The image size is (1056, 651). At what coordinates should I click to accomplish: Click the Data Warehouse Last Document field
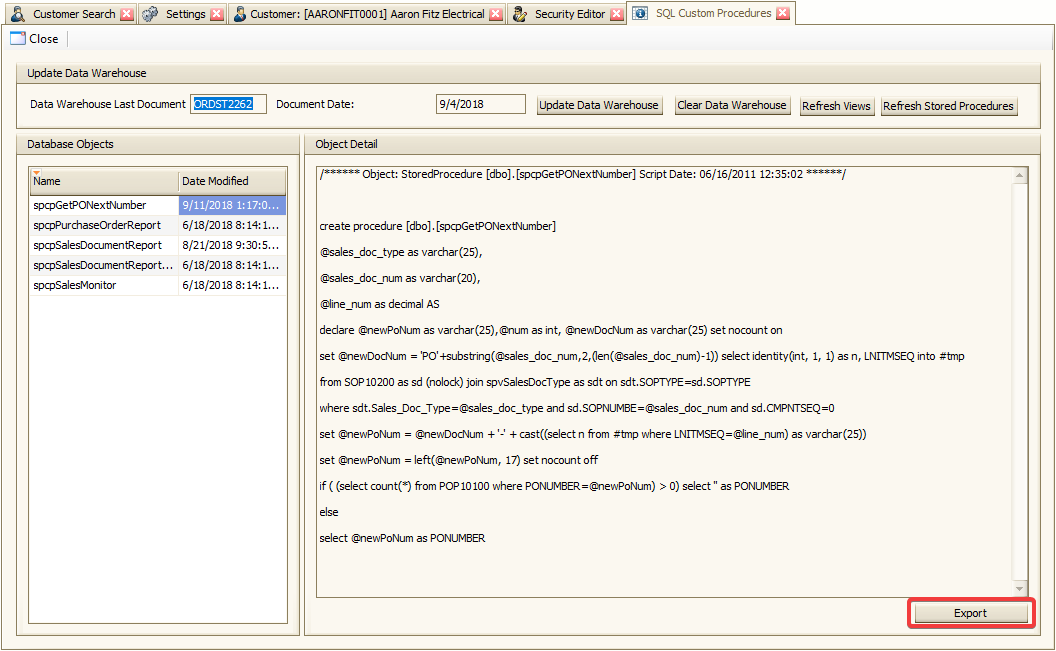(229, 104)
